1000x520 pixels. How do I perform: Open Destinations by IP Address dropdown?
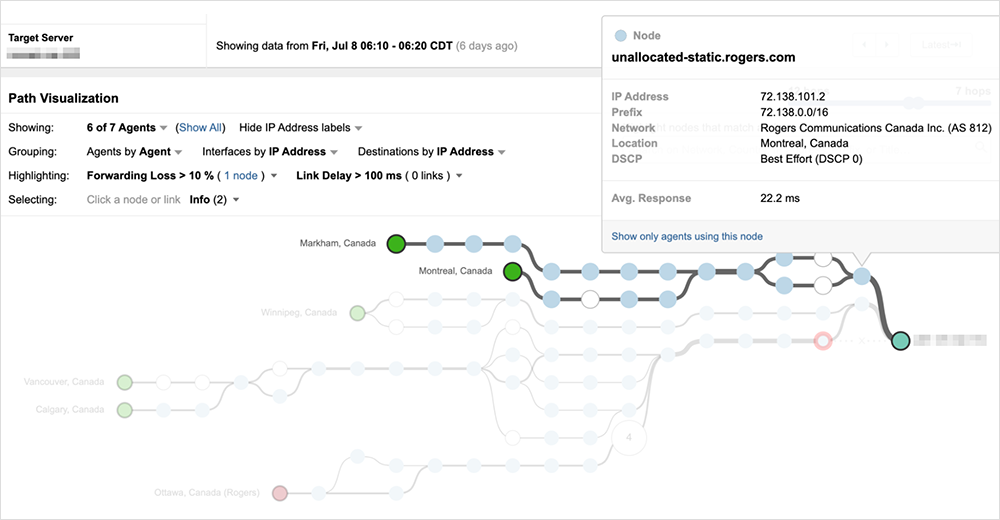(x=431, y=152)
